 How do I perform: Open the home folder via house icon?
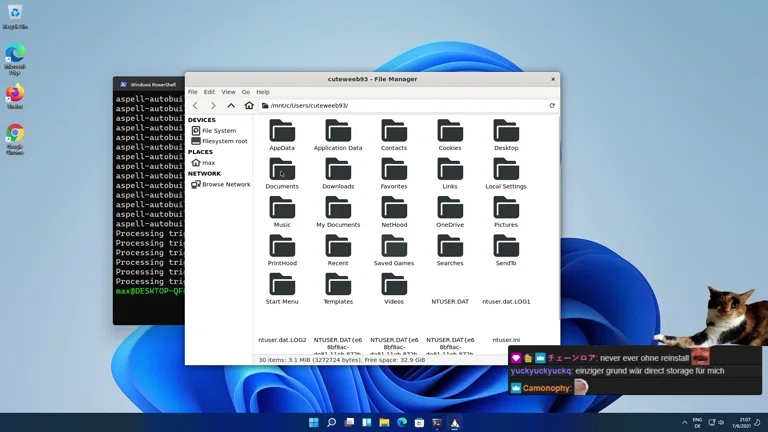[249, 105]
